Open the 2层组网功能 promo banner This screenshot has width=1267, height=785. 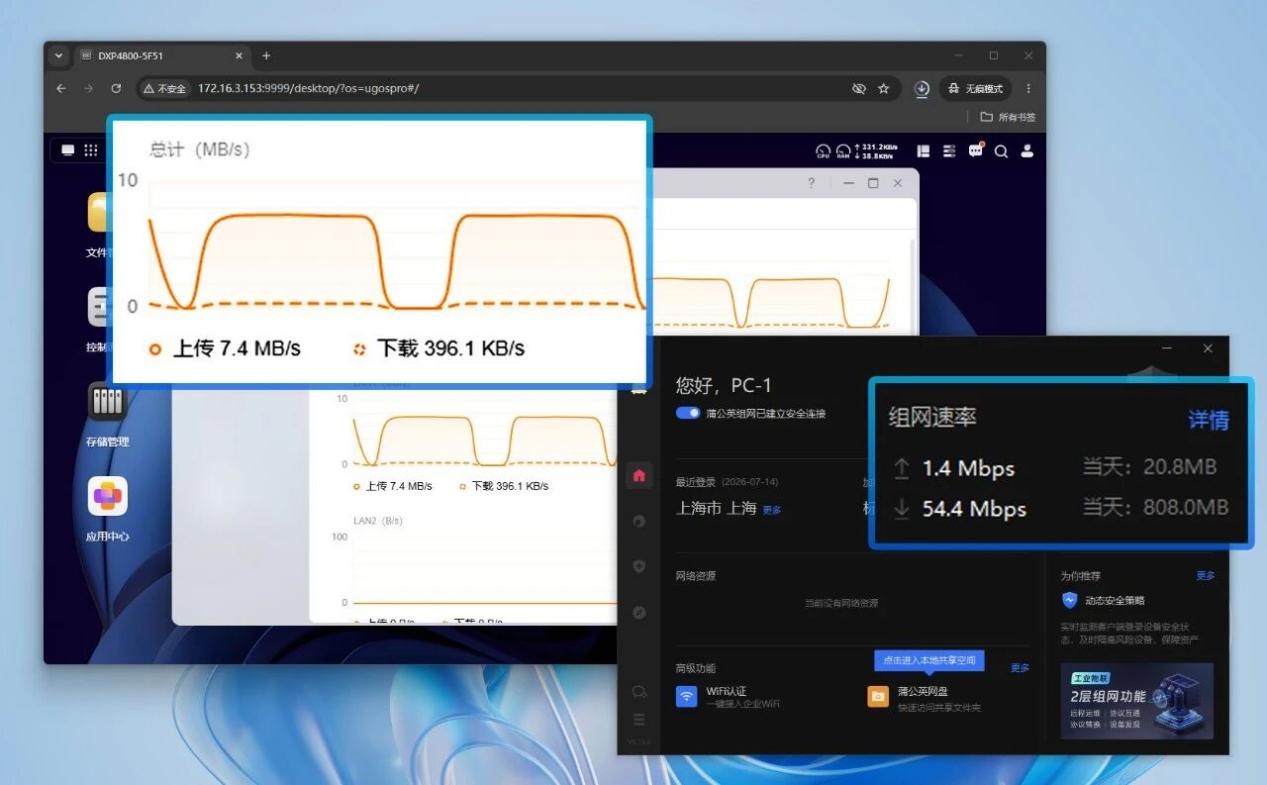pyautogui.click(x=1137, y=701)
